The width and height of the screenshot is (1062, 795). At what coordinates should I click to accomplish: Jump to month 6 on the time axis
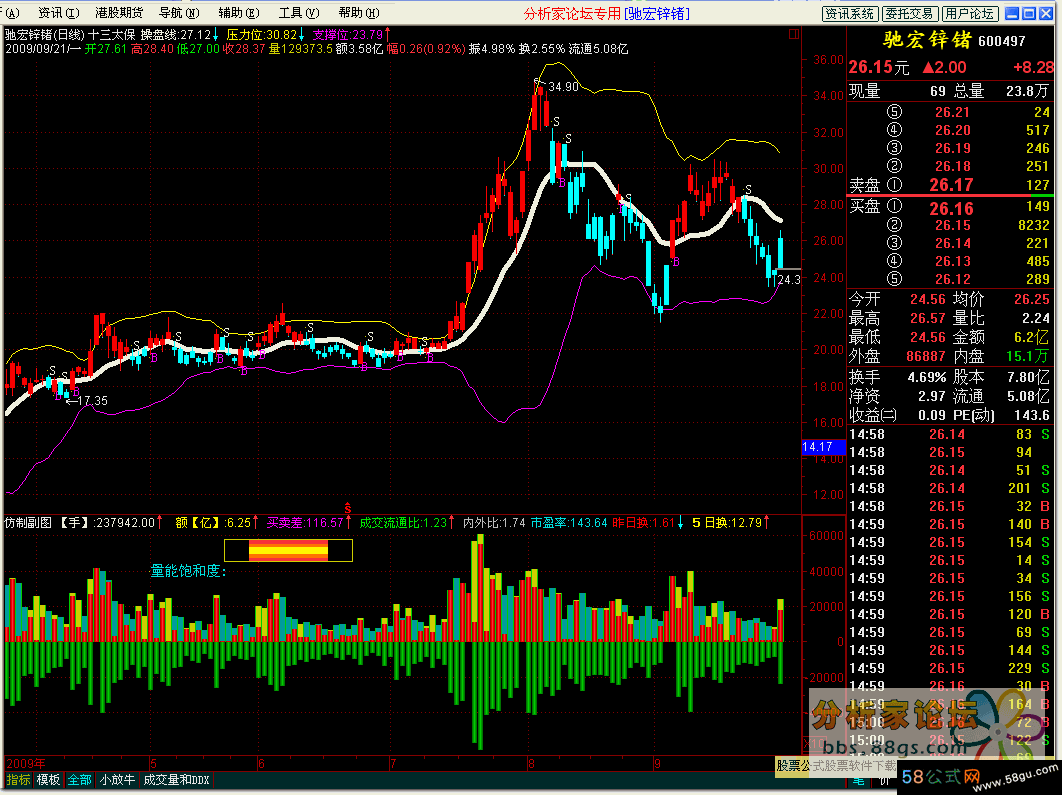(x=261, y=764)
